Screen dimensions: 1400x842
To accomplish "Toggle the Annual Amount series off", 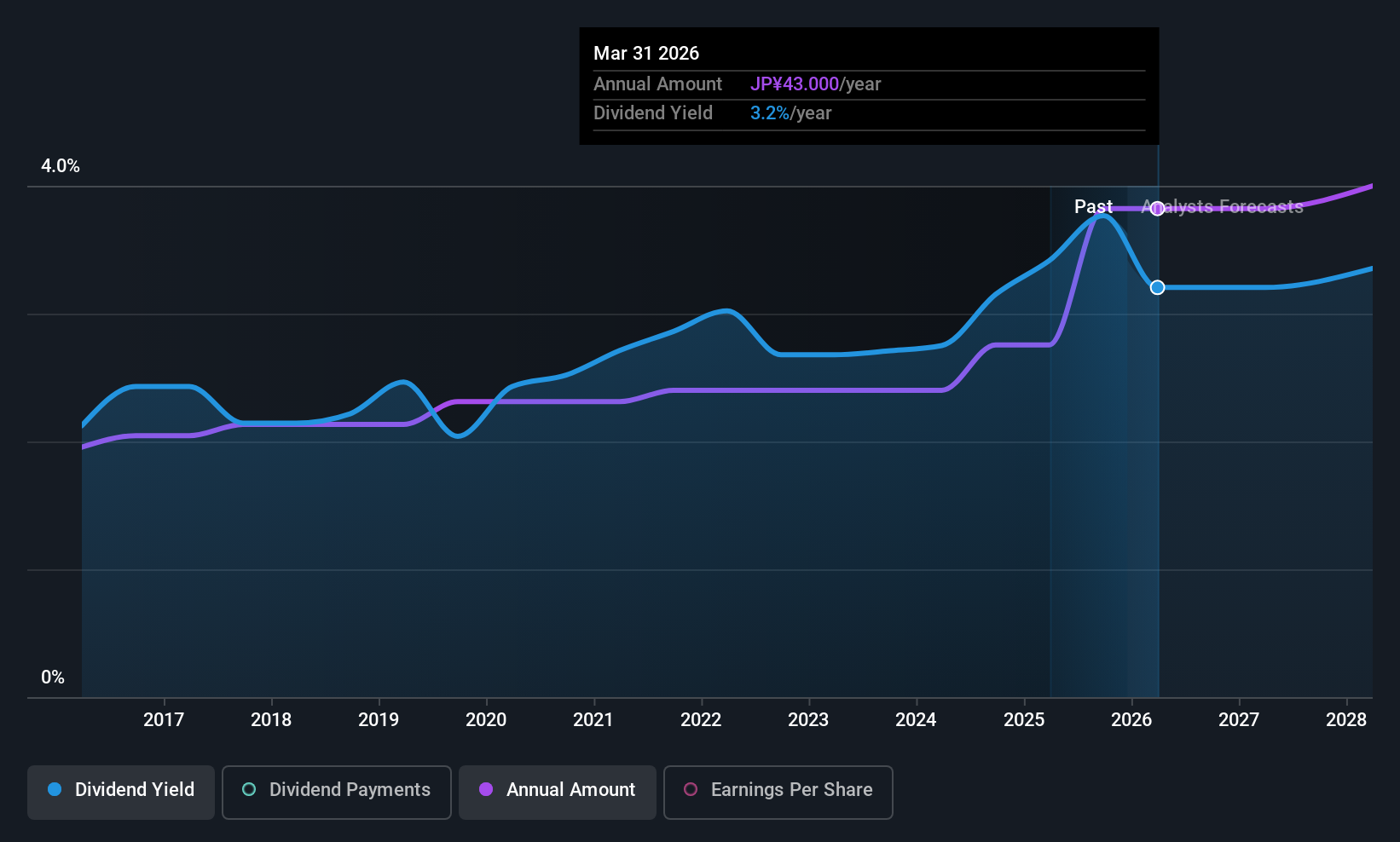I will click(557, 791).
